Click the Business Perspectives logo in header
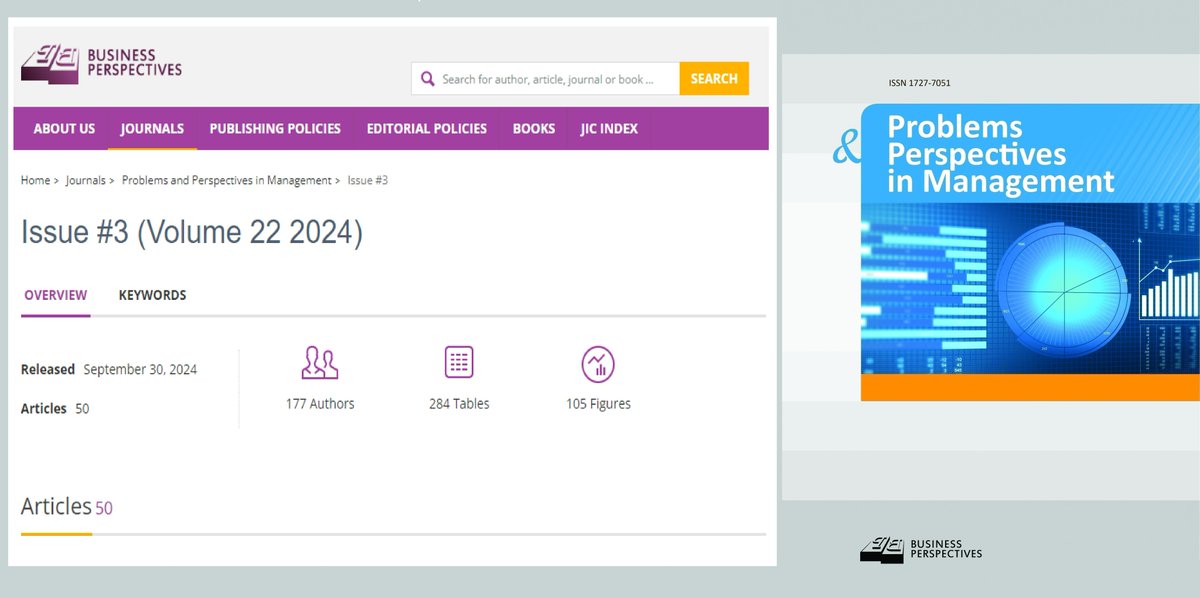Viewport: 1200px width, 598px height. 102,64
